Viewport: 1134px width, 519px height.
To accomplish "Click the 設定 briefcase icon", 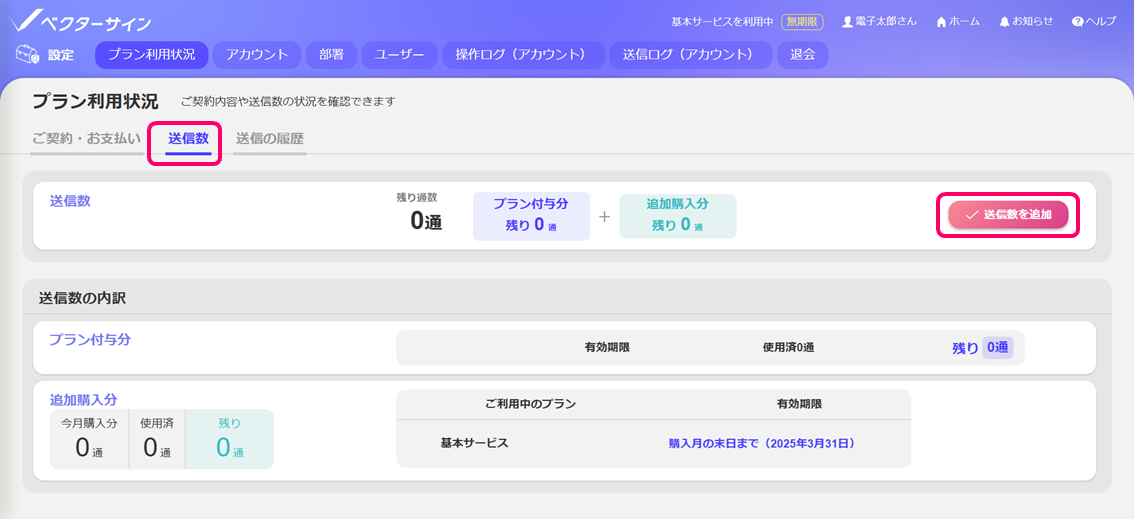I will (27, 55).
